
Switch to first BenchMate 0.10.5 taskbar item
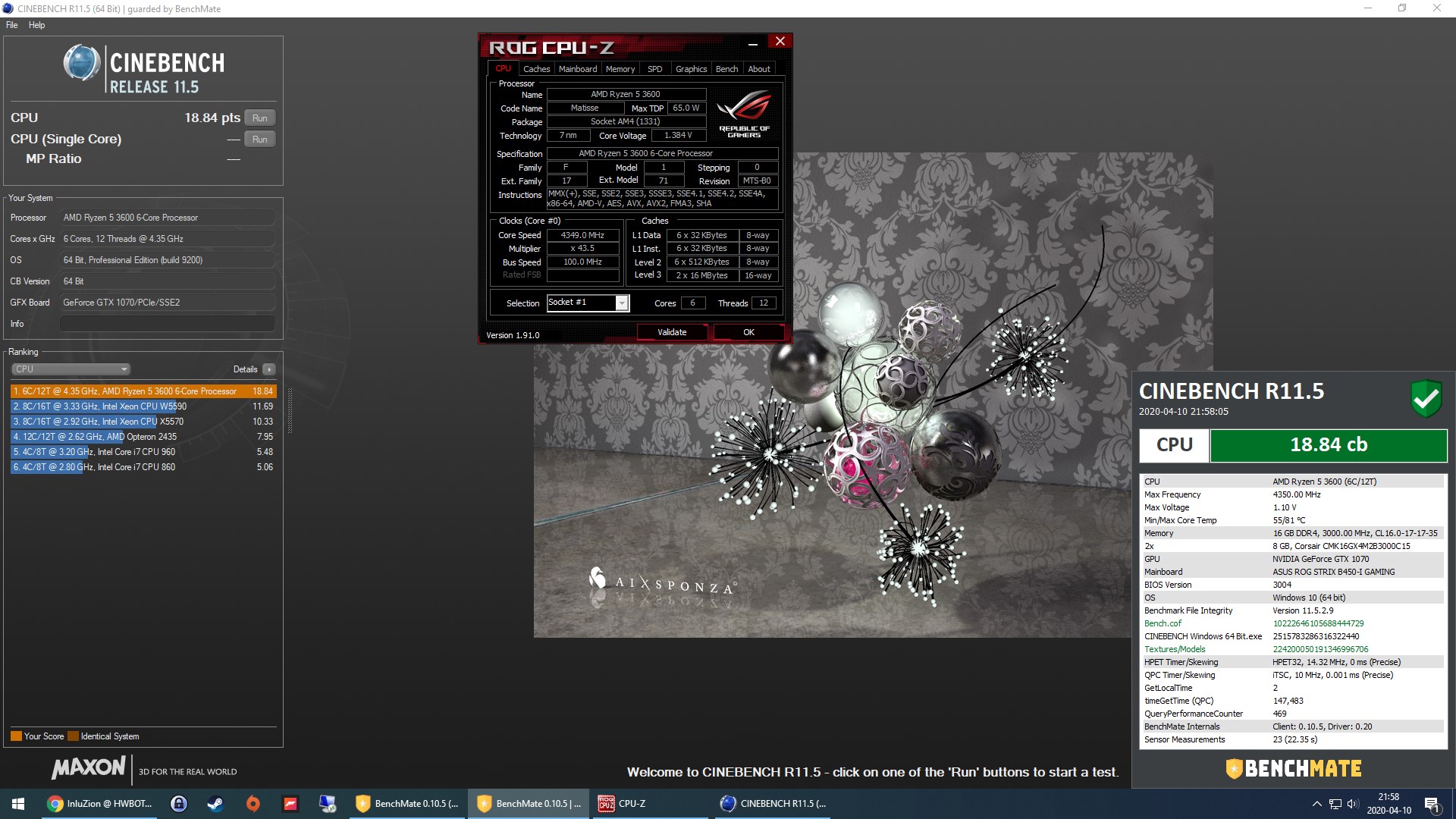[x=407, y=804]
